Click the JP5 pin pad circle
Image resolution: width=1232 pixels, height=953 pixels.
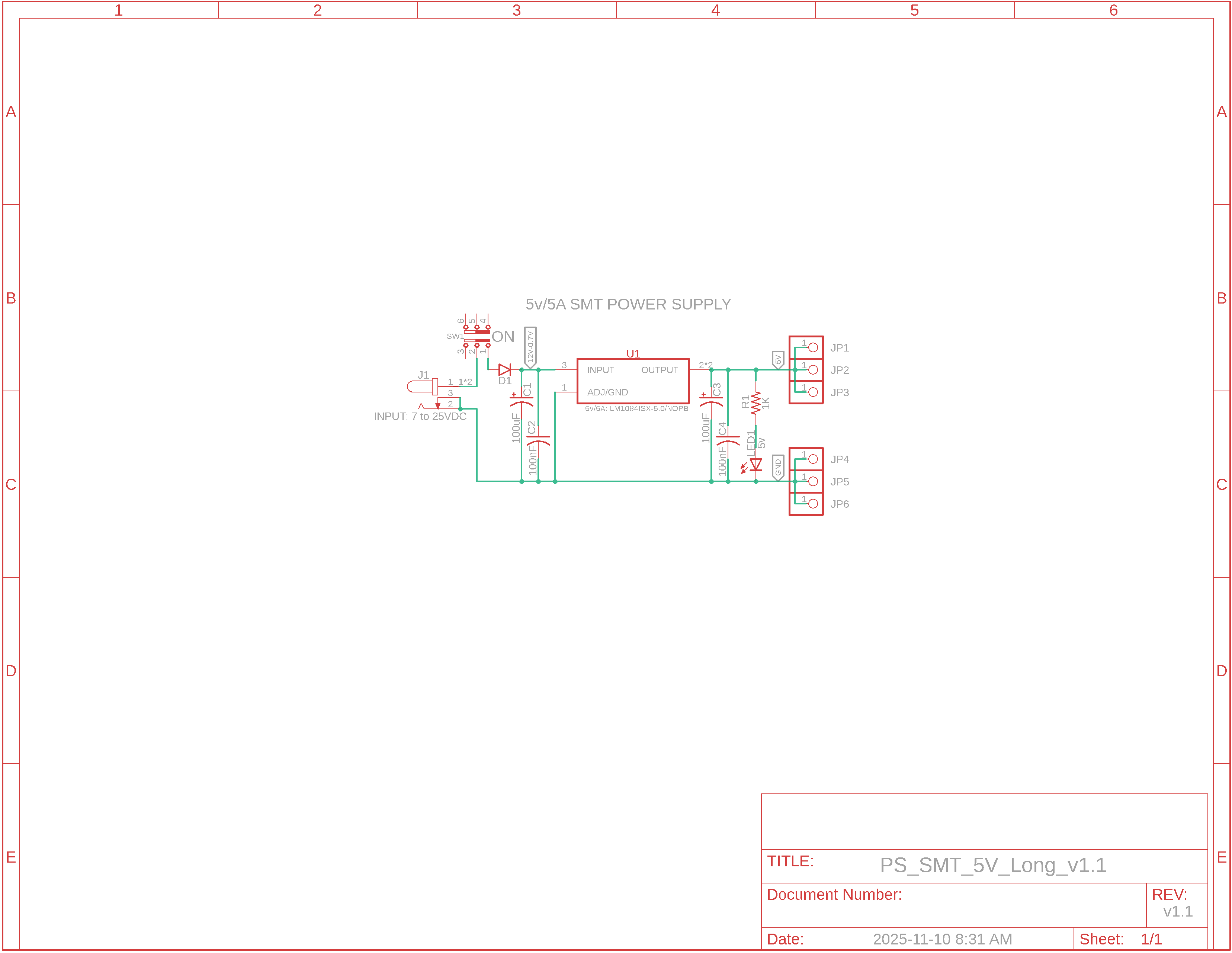click(813, 481)
